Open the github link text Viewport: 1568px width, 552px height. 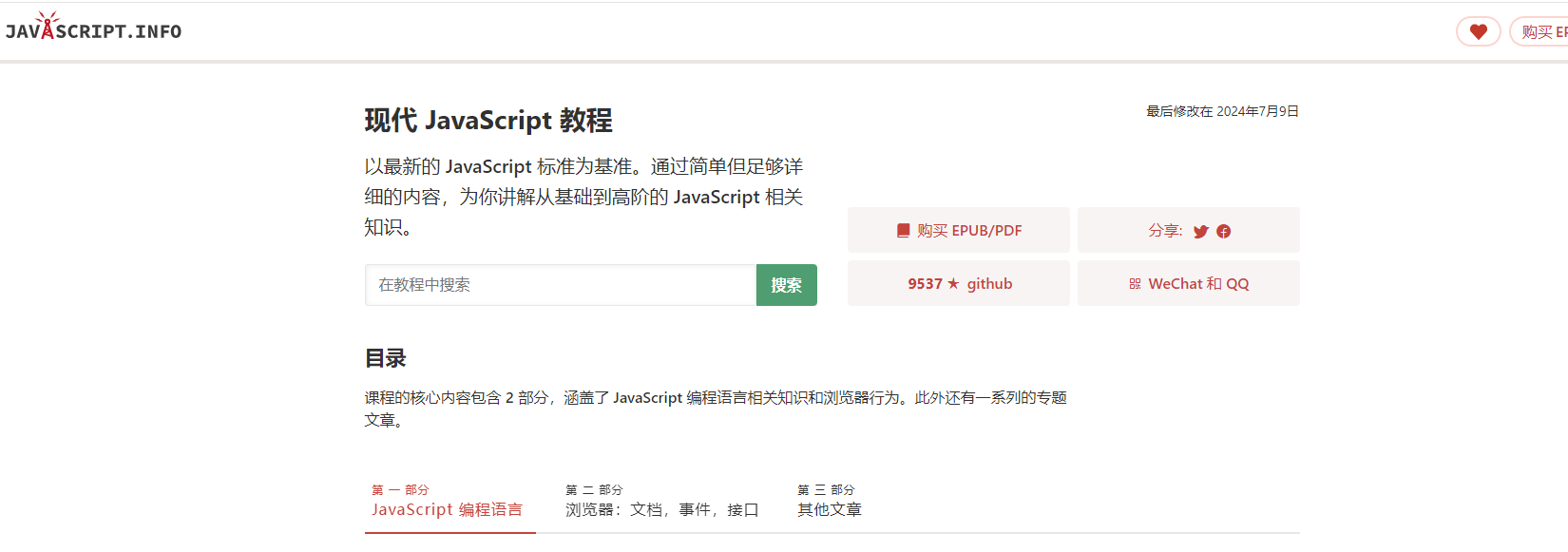tap(989, 284)
